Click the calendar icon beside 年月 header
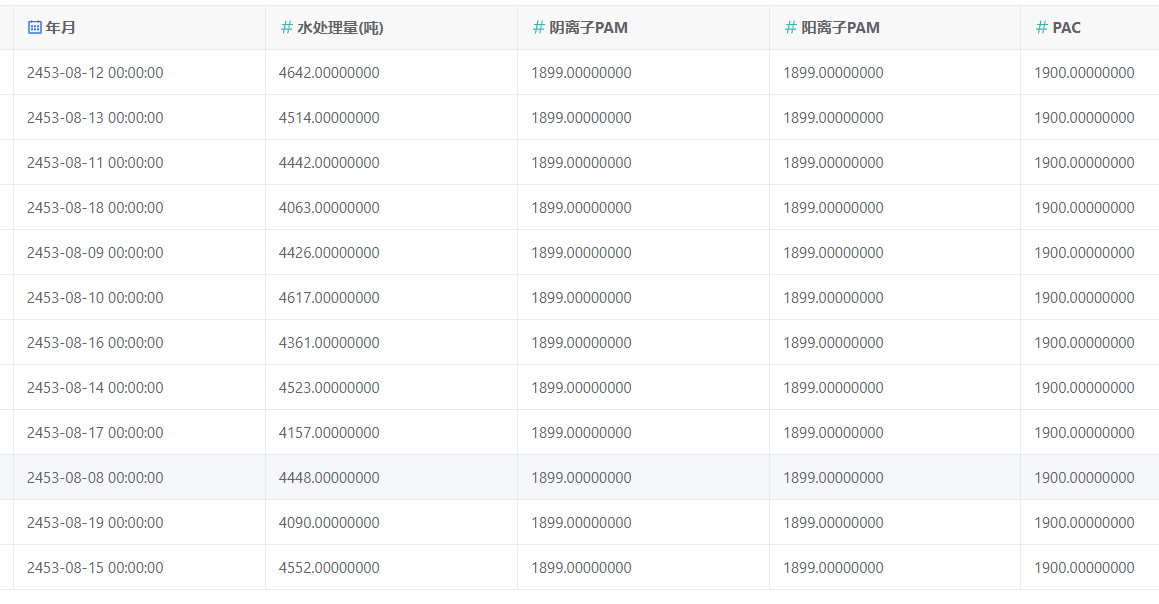1159x604 pixels. point(34,27)
